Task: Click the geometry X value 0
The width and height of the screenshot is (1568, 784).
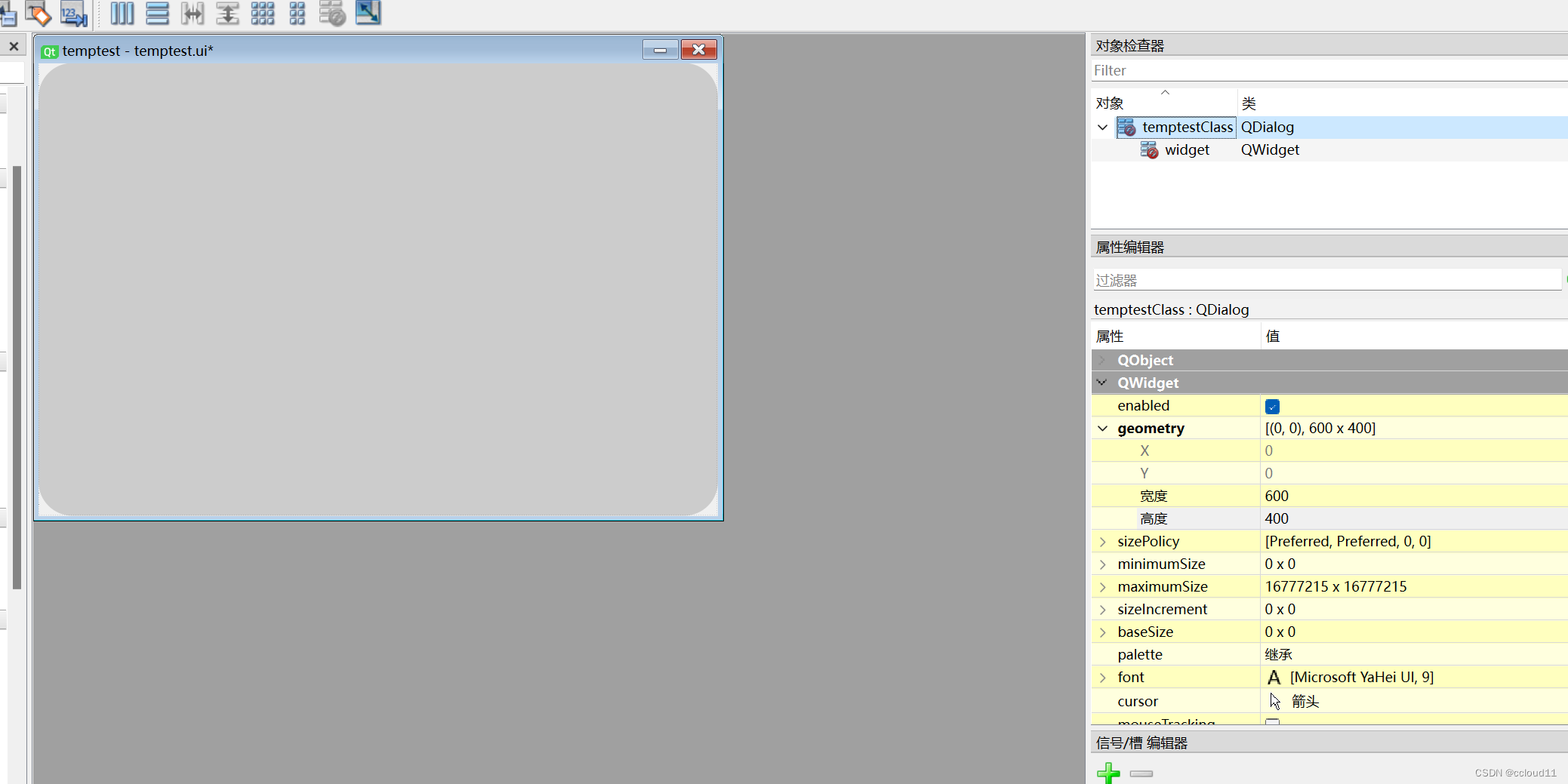Action: pos(1414,450)
